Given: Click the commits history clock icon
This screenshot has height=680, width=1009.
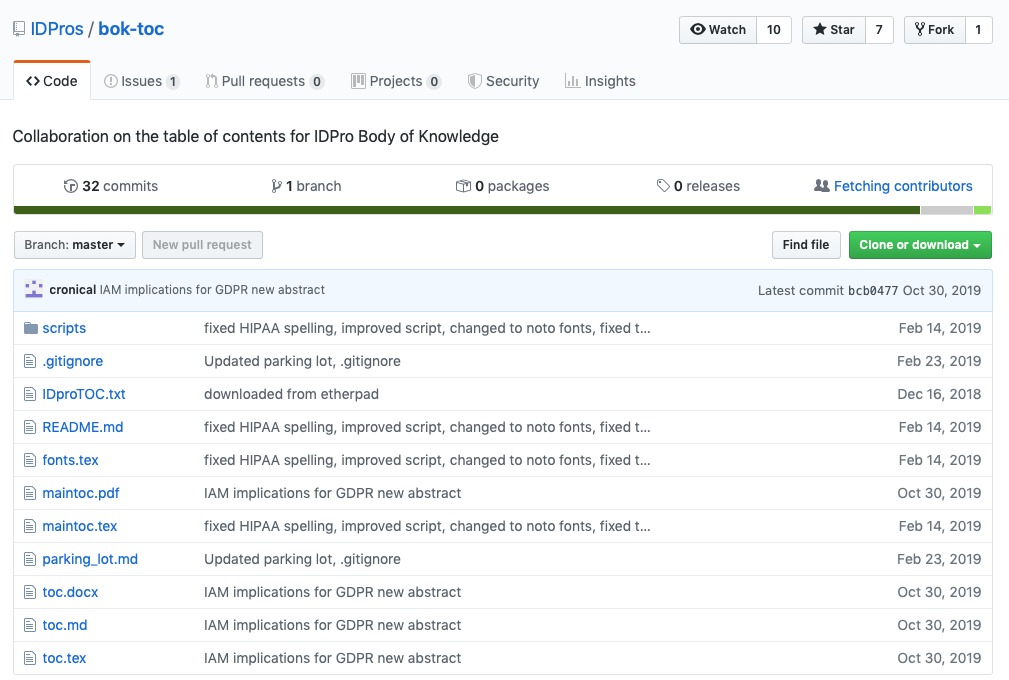Looking at the screenshot, I should click(70, 186).
